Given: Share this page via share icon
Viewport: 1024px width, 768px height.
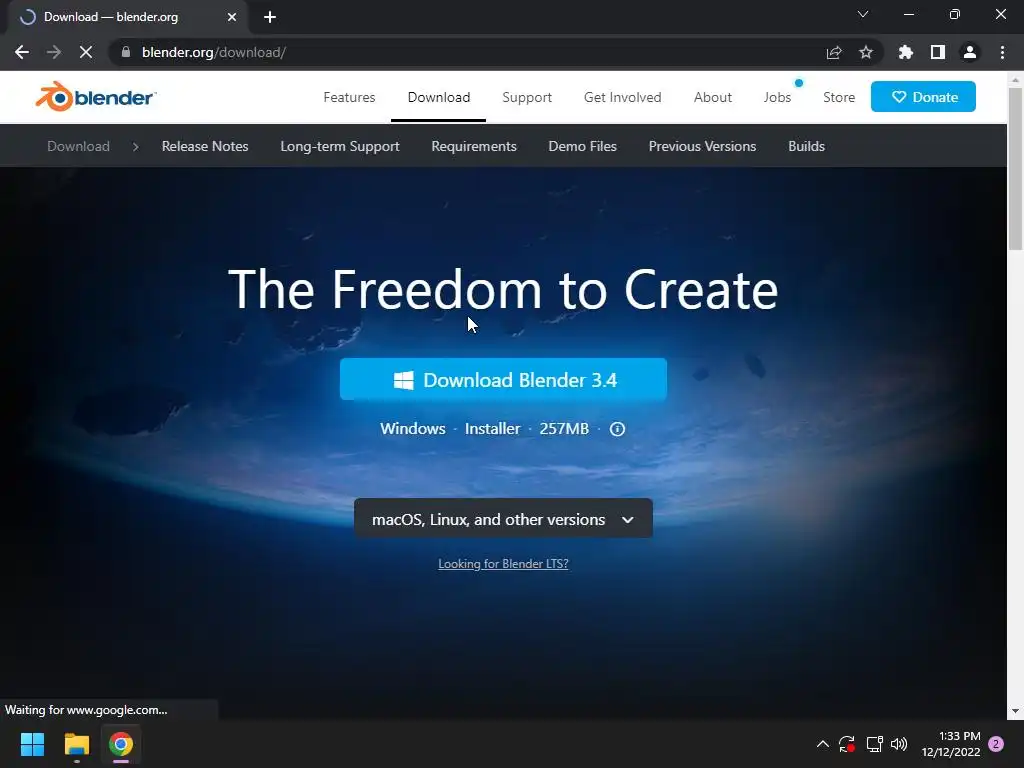Looking at the screenshot, I should coord(834,52).
